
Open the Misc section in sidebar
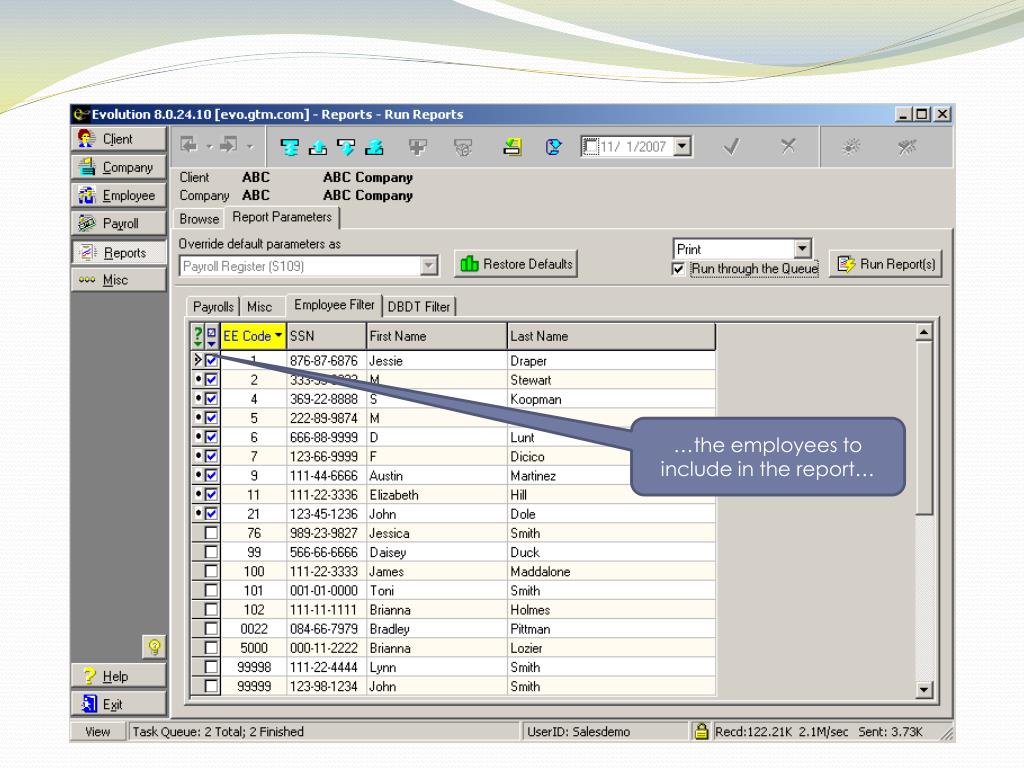click(x=119, y=280)
